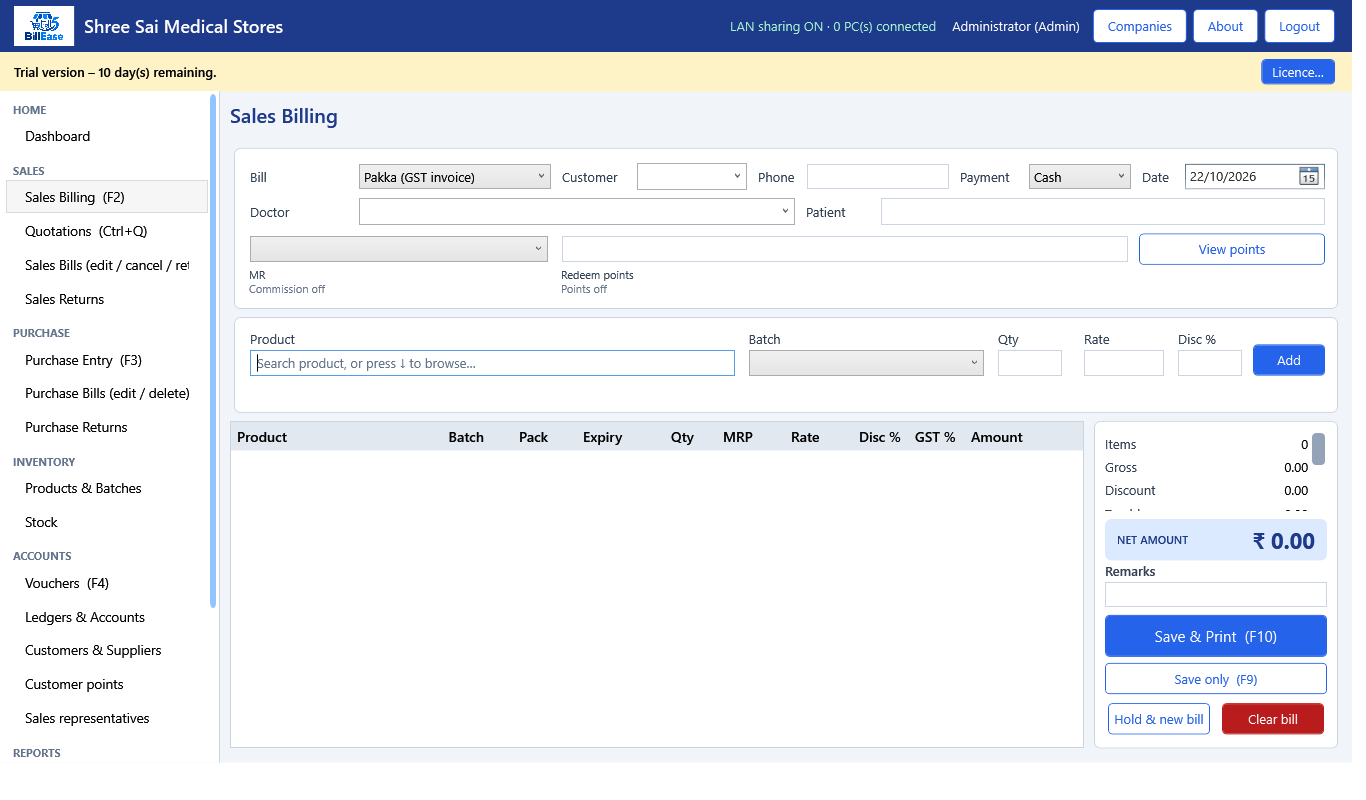Add the product to the bill

tap(1289, 360)
